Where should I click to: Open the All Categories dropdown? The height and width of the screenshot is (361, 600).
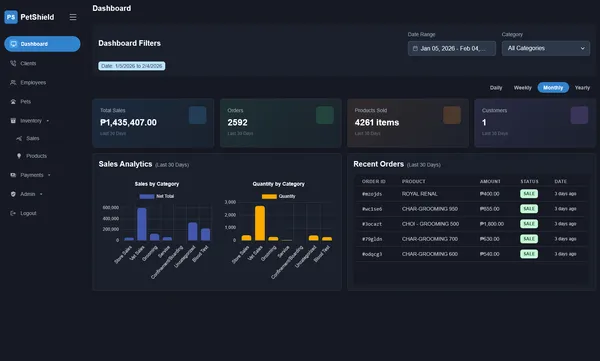pos(546,48)
